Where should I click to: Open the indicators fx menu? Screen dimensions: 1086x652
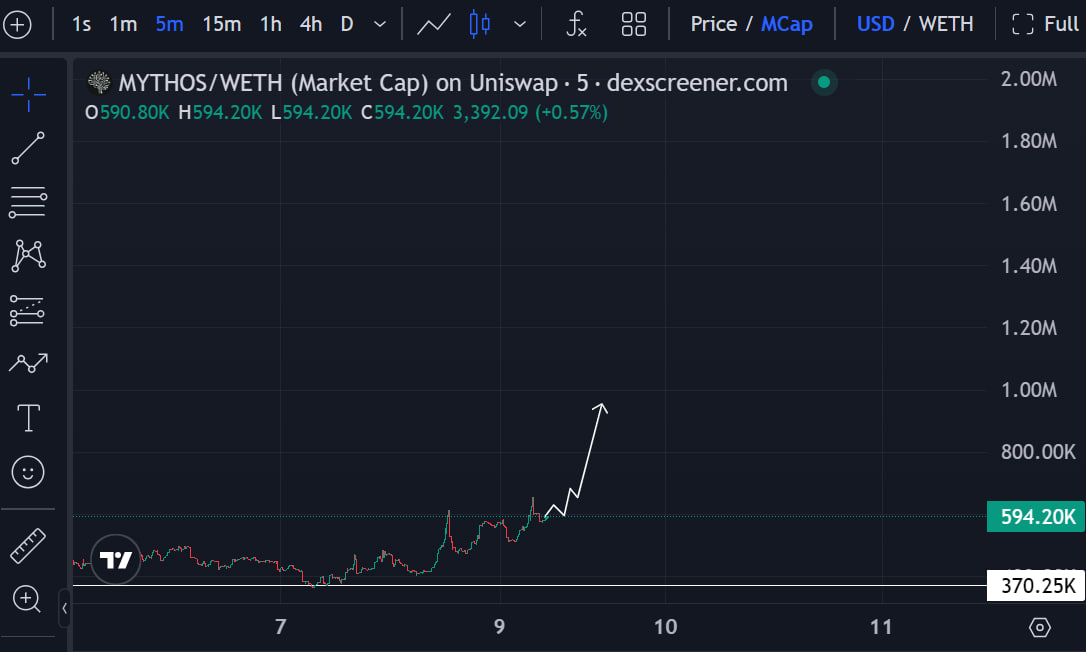click(576, 24)
